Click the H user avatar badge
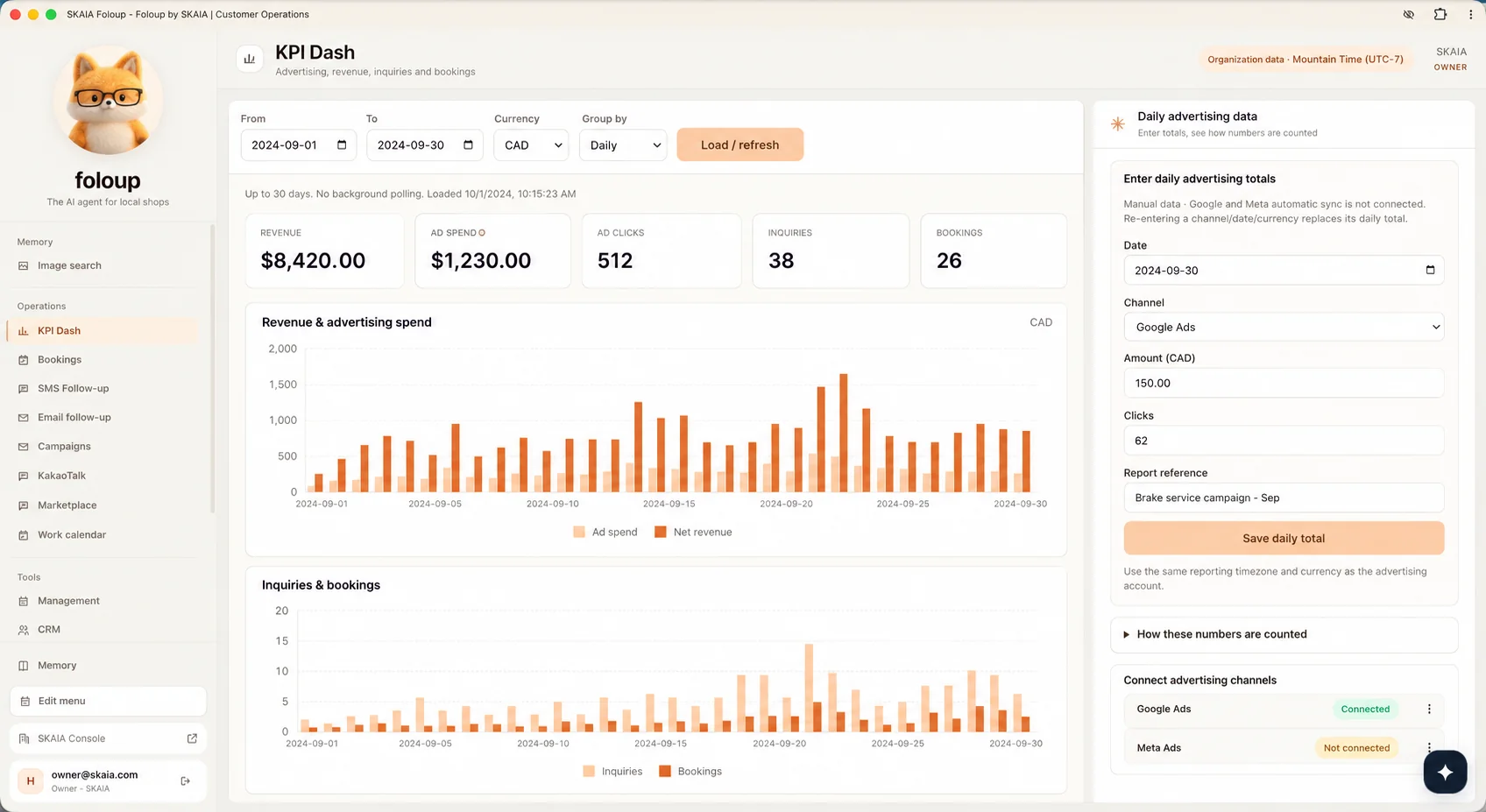Screen dimensions: 1486x812 [x=31, y=781]
